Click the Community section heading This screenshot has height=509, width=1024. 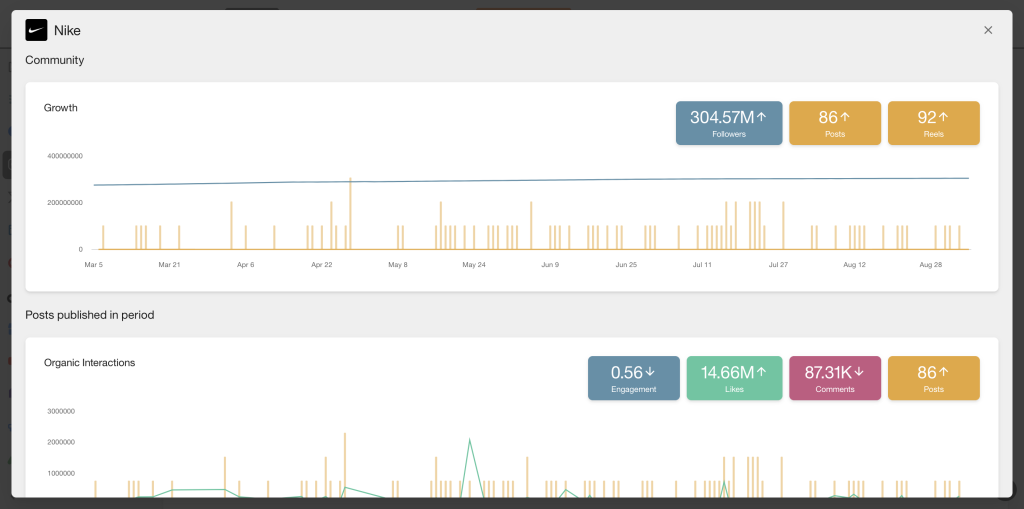point(55,60)
